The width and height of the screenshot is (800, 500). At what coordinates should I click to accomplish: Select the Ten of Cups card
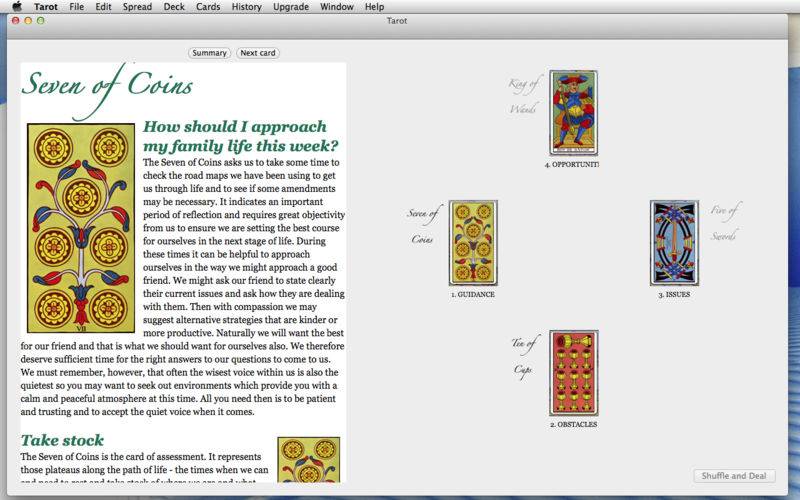click(573, 373)
